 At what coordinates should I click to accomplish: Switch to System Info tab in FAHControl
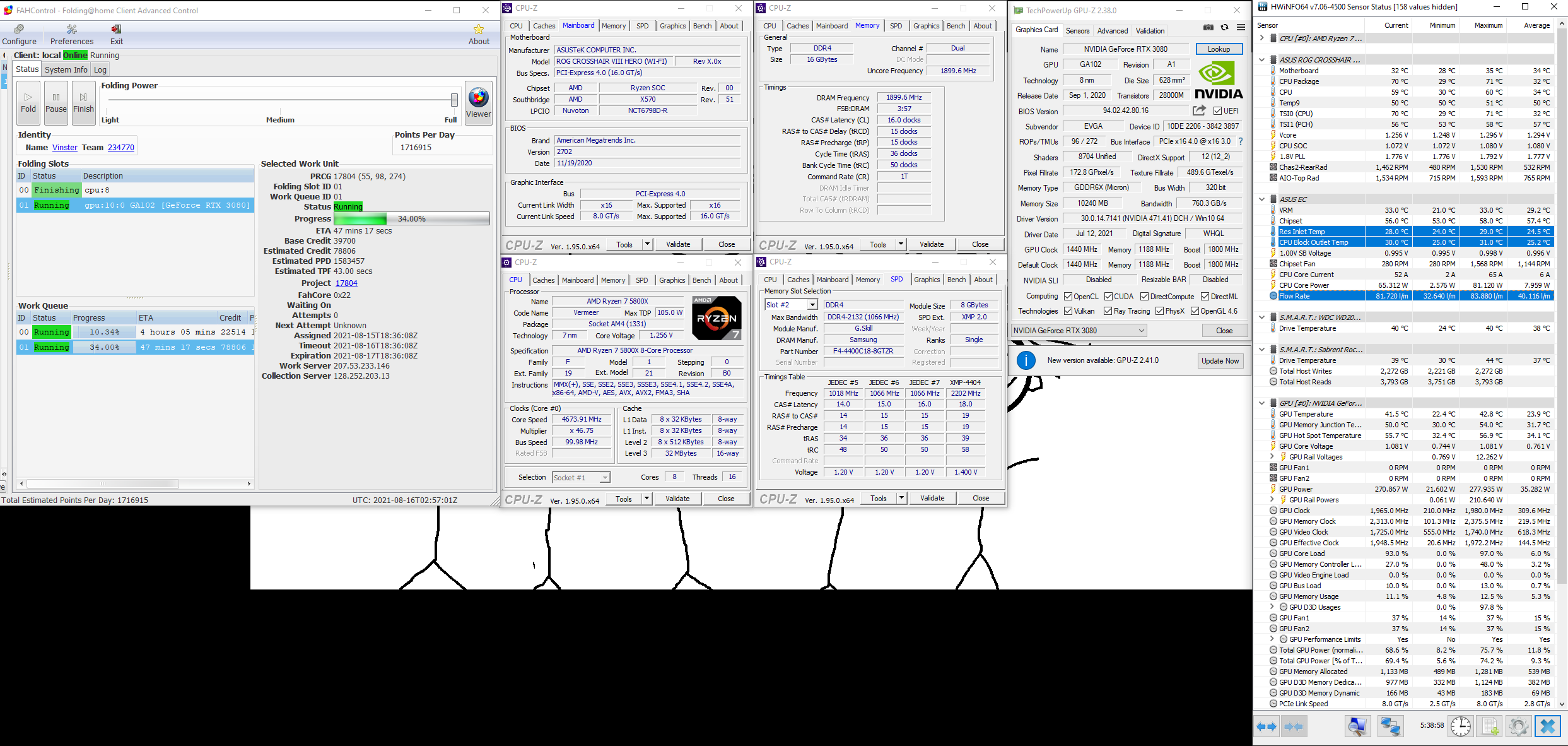(66, 69)
